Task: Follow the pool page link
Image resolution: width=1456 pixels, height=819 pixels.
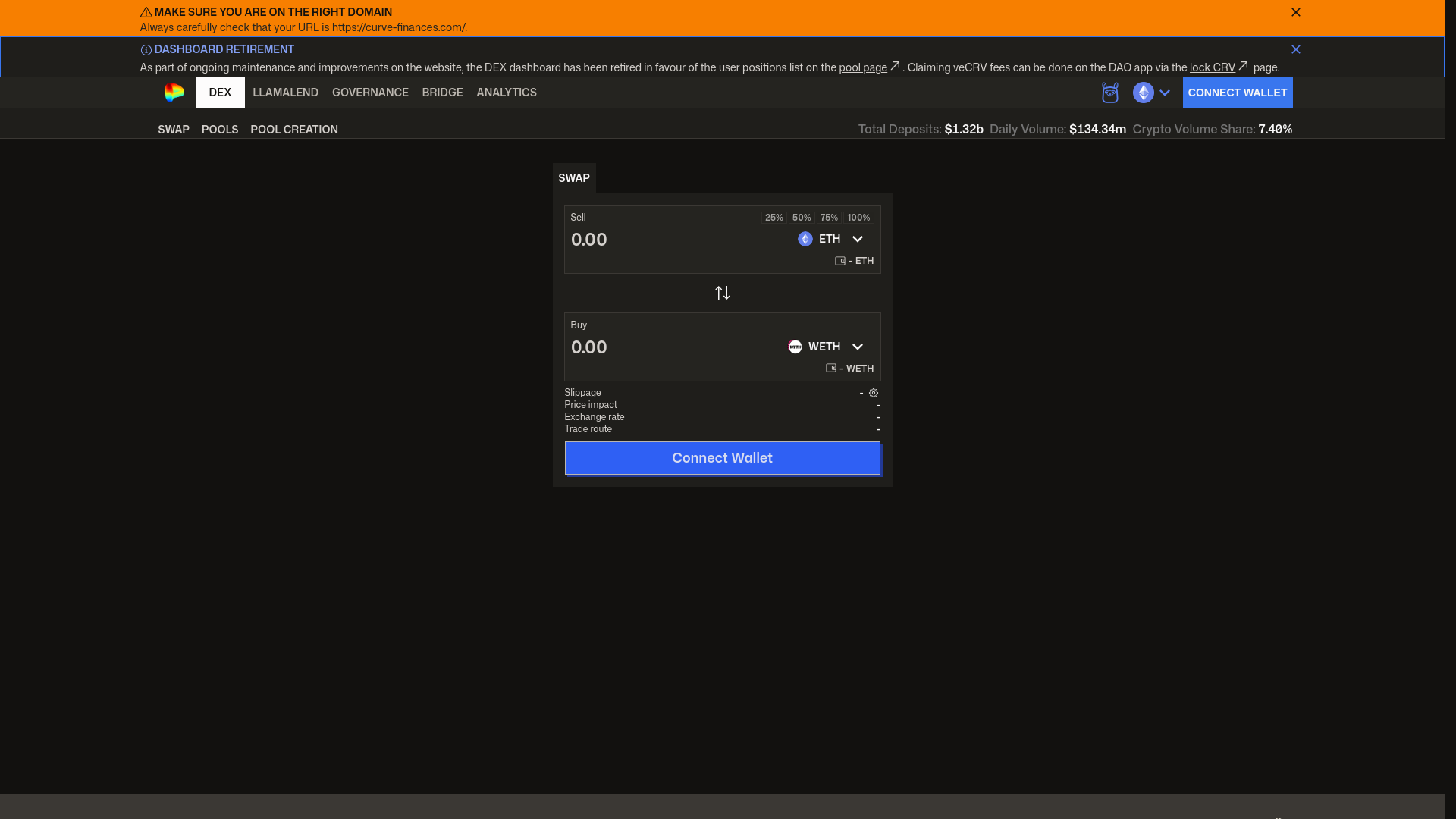Action: (863, 67)
